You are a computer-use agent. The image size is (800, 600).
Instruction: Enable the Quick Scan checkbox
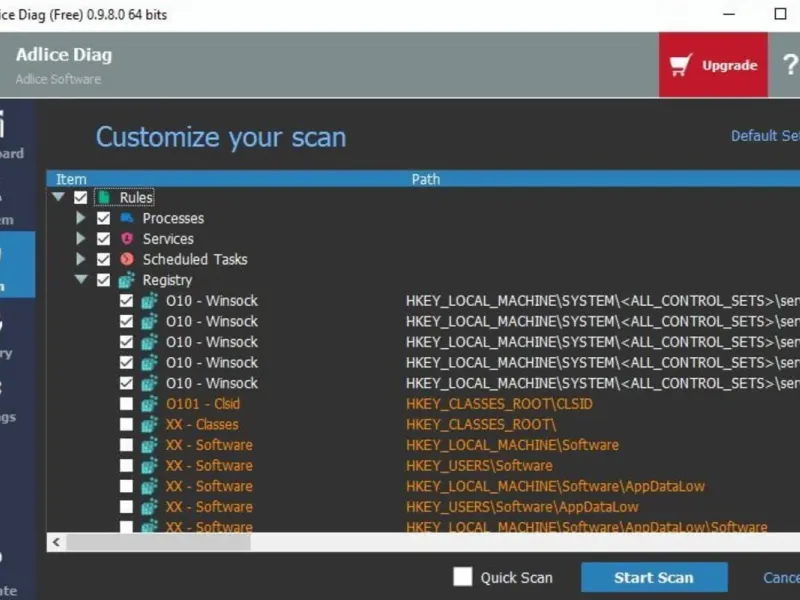point(463,577)
